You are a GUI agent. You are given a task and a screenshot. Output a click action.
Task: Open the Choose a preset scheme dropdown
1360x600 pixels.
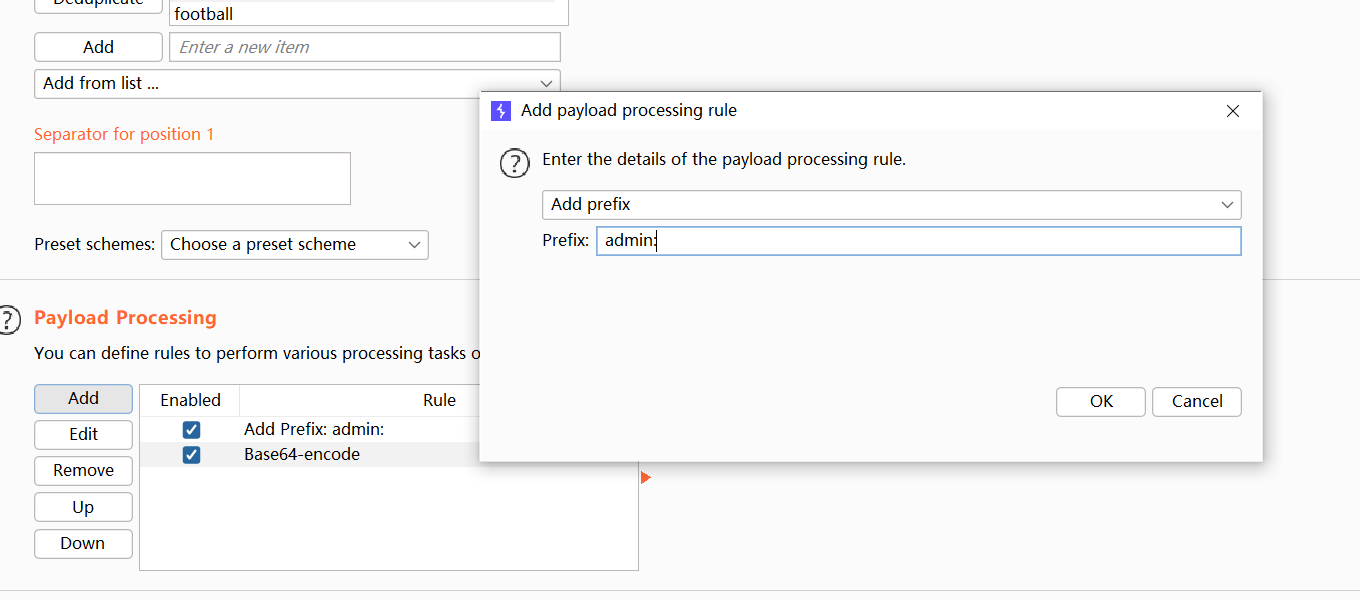click(294, 245)
